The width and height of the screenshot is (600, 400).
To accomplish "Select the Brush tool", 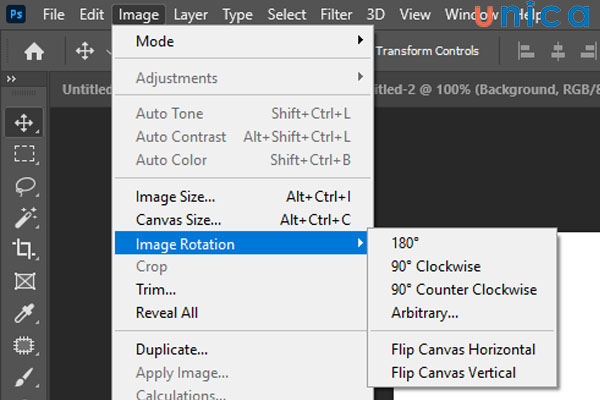I will click(24, 377).
